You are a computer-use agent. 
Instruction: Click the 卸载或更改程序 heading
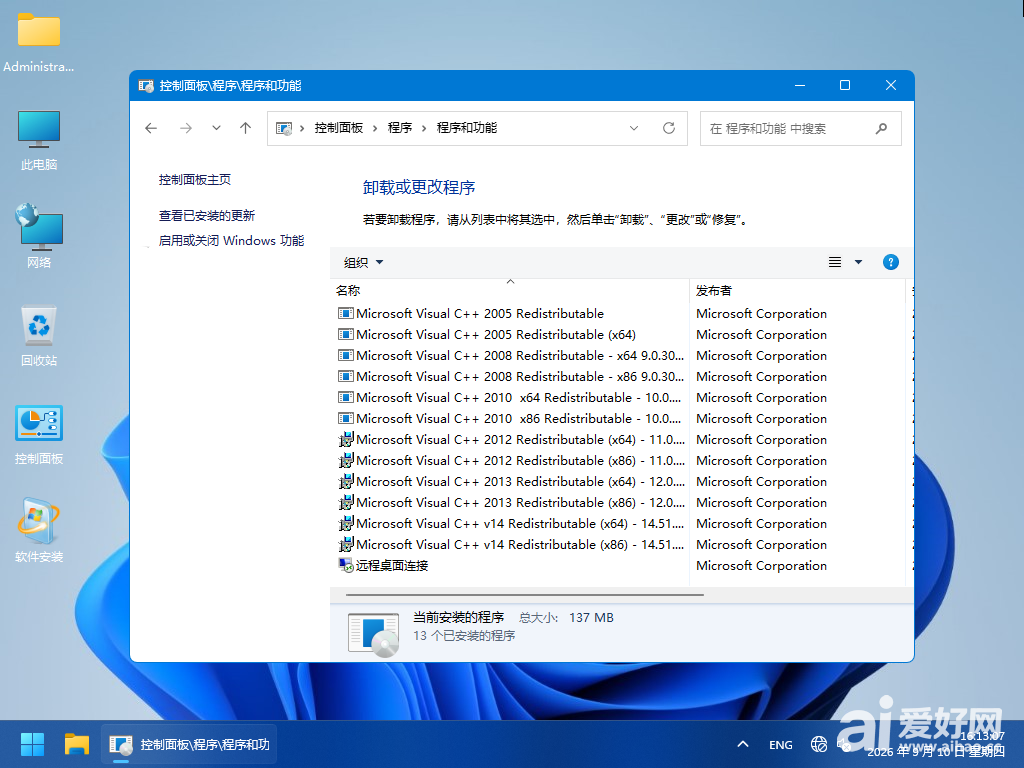[x=419, y=187]
